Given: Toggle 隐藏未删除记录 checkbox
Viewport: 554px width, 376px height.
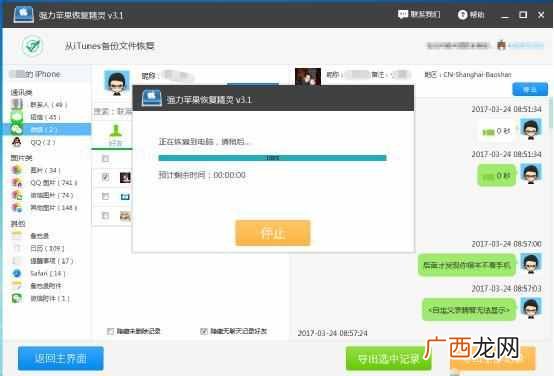Looking at the screenshot, I should click(x=110, y=331).
